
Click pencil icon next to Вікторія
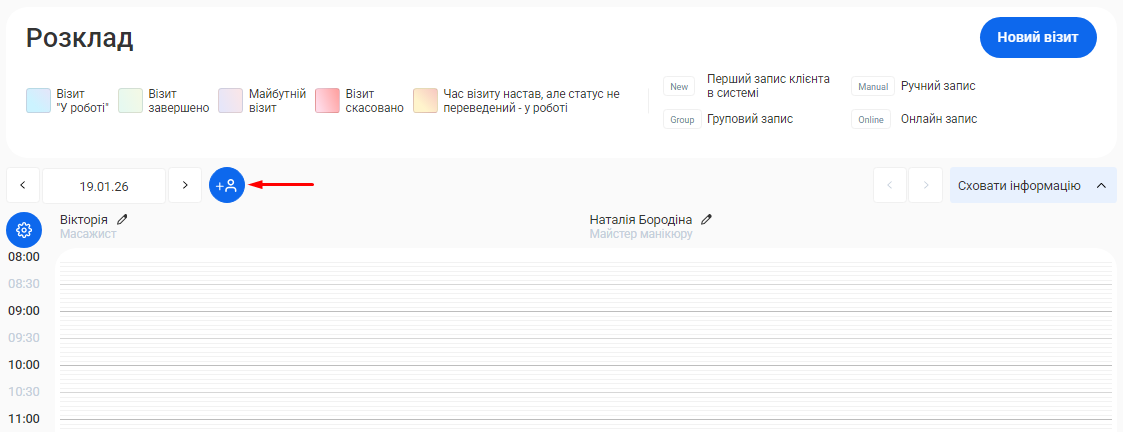[123, 219]
